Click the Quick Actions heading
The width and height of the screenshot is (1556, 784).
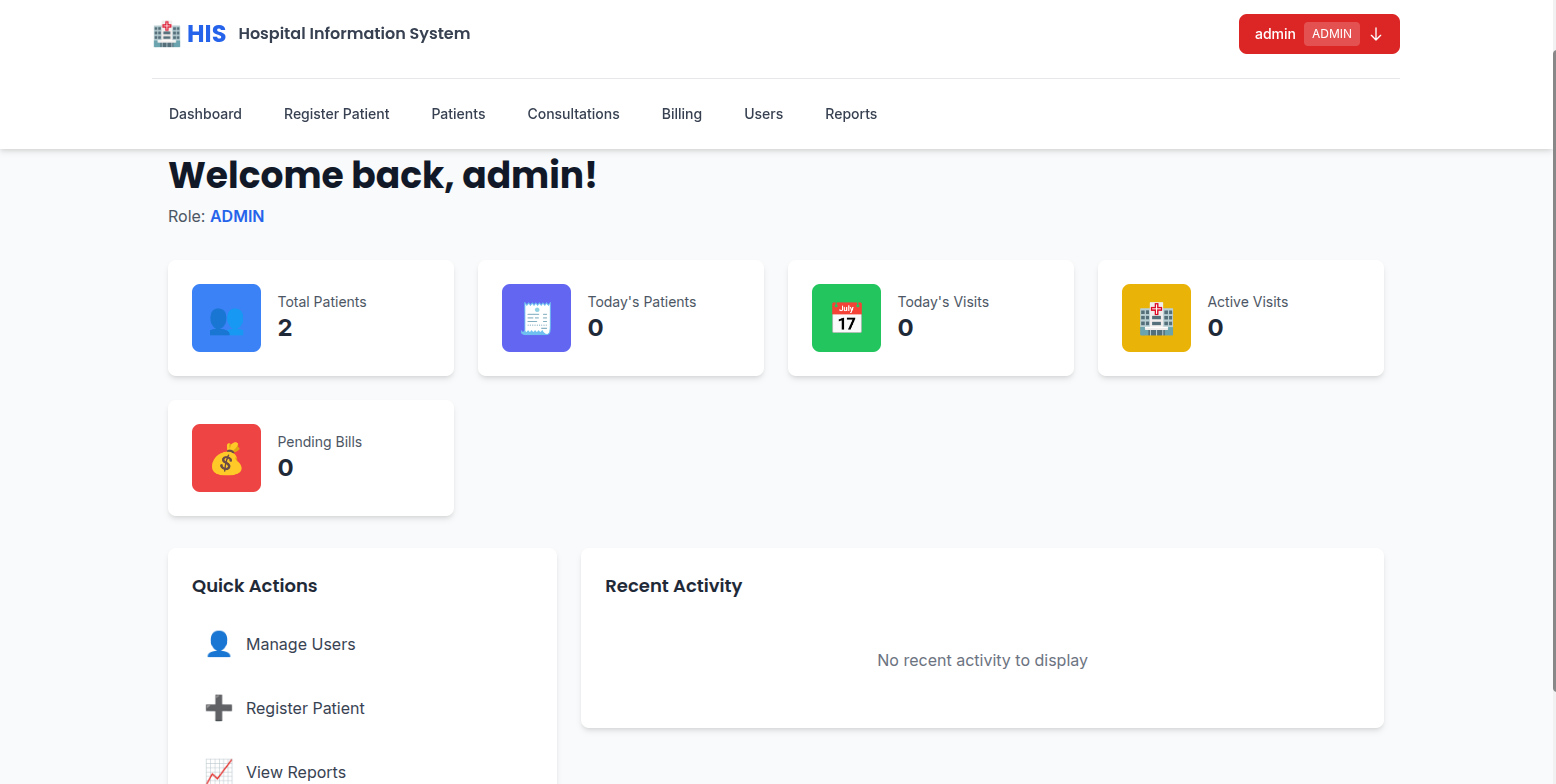[255, 586]
